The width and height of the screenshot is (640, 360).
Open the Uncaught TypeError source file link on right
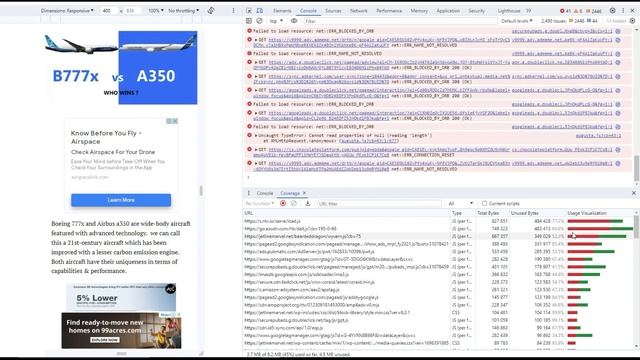coord(598,136)
